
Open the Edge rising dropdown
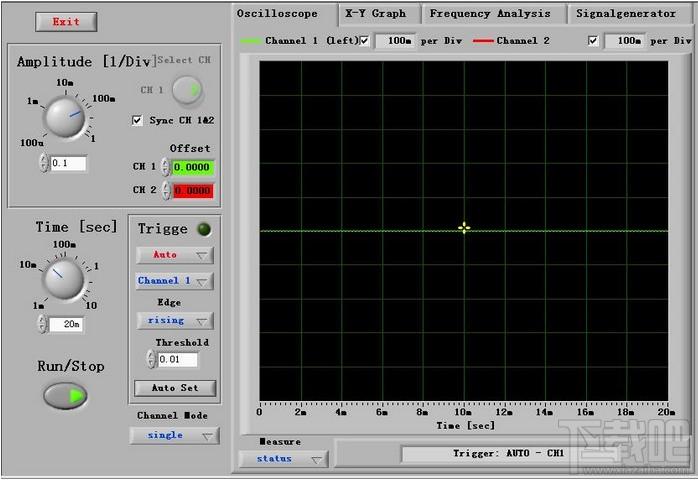(174, 321)
